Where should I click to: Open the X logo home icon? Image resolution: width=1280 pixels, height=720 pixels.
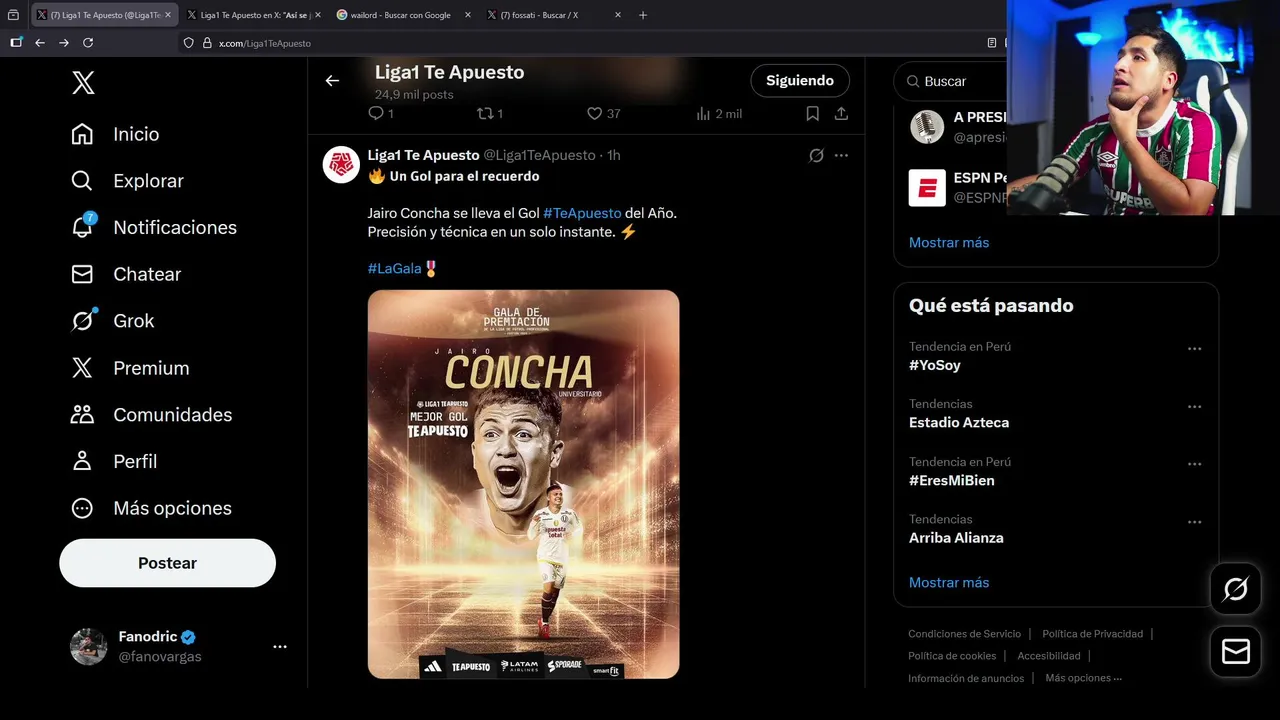point(84,83)
